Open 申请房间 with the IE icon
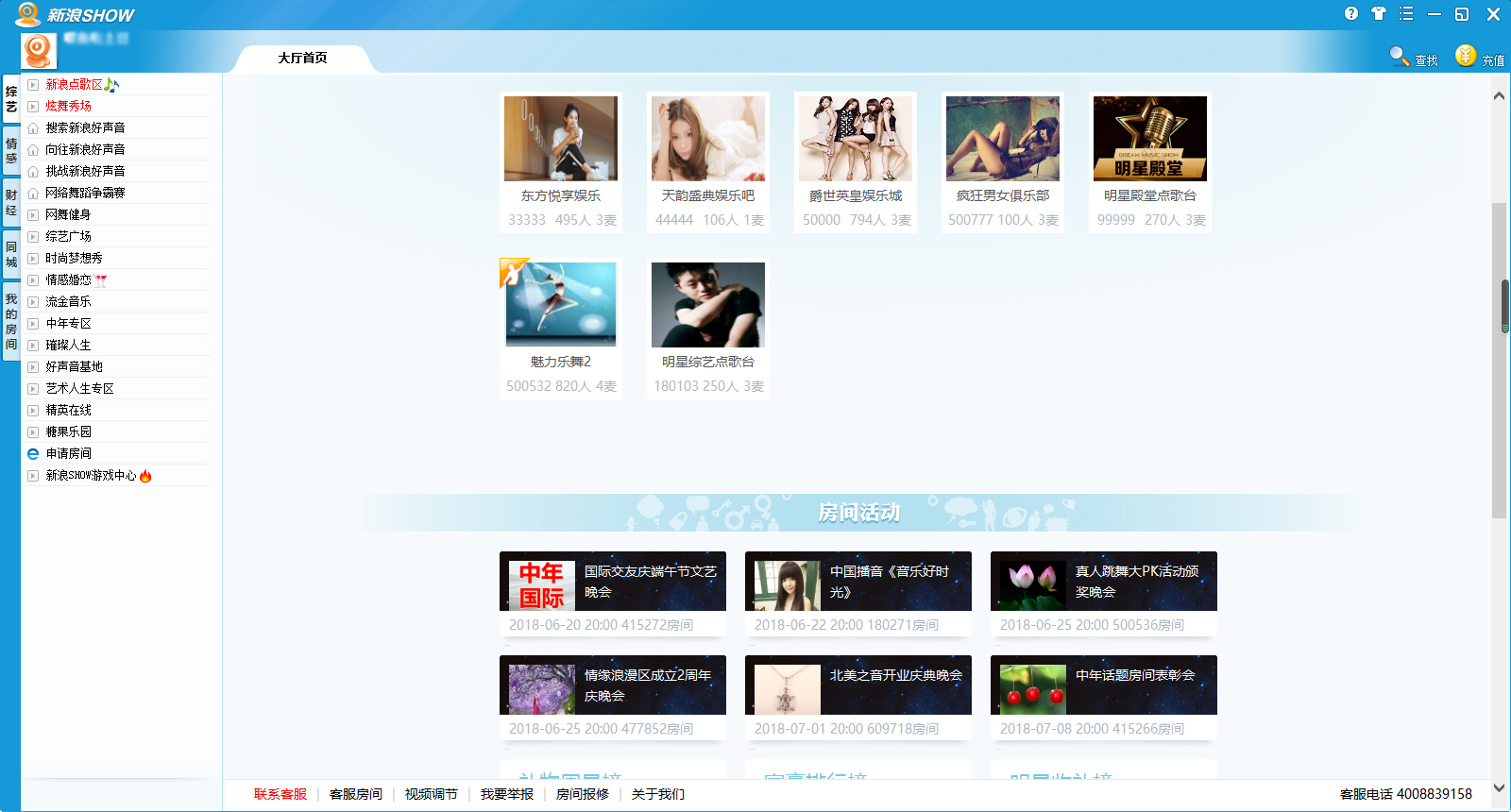 pos(33,454)
